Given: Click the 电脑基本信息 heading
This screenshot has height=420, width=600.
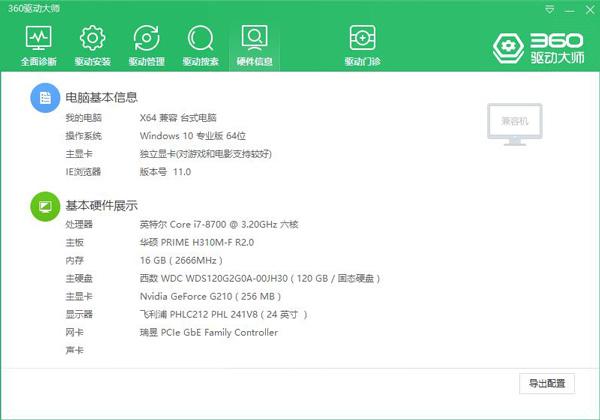Looking at the screenshot, I should coord(101,98).
